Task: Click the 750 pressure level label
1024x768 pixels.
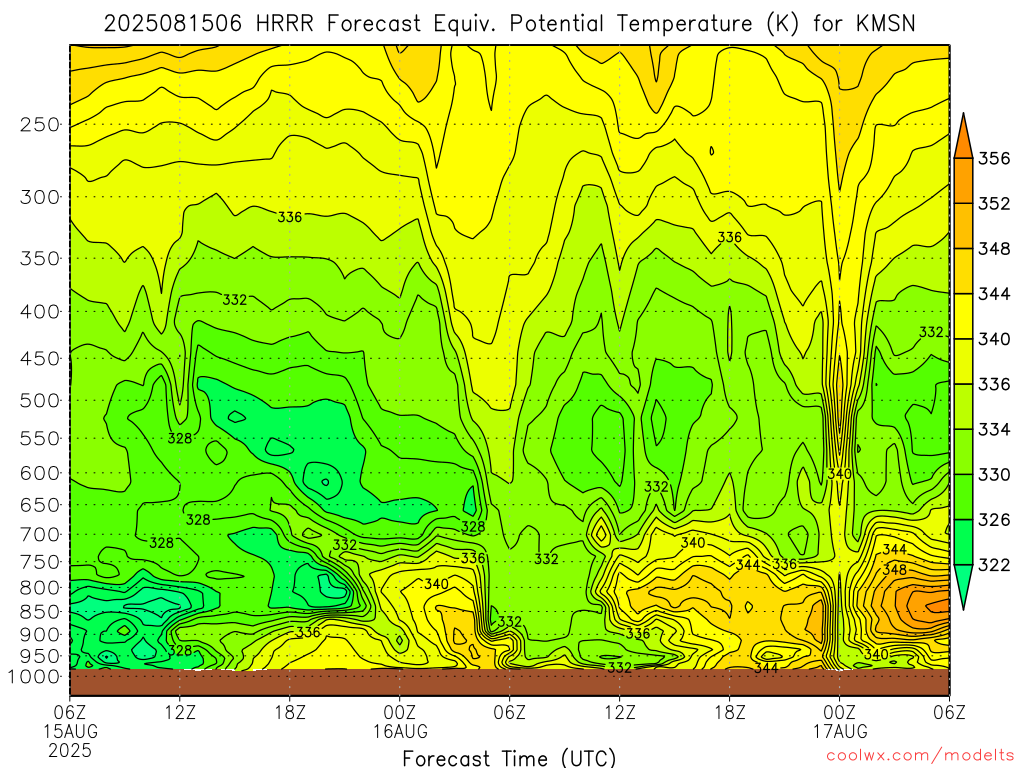Action: 40,562
